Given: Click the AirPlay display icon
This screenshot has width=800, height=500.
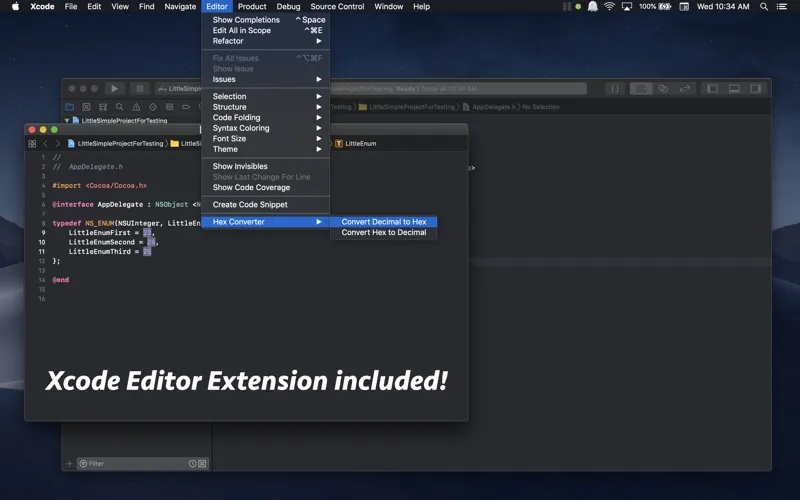Looking at the screenshot, I should pyautogui.click(x=627, y=7).
